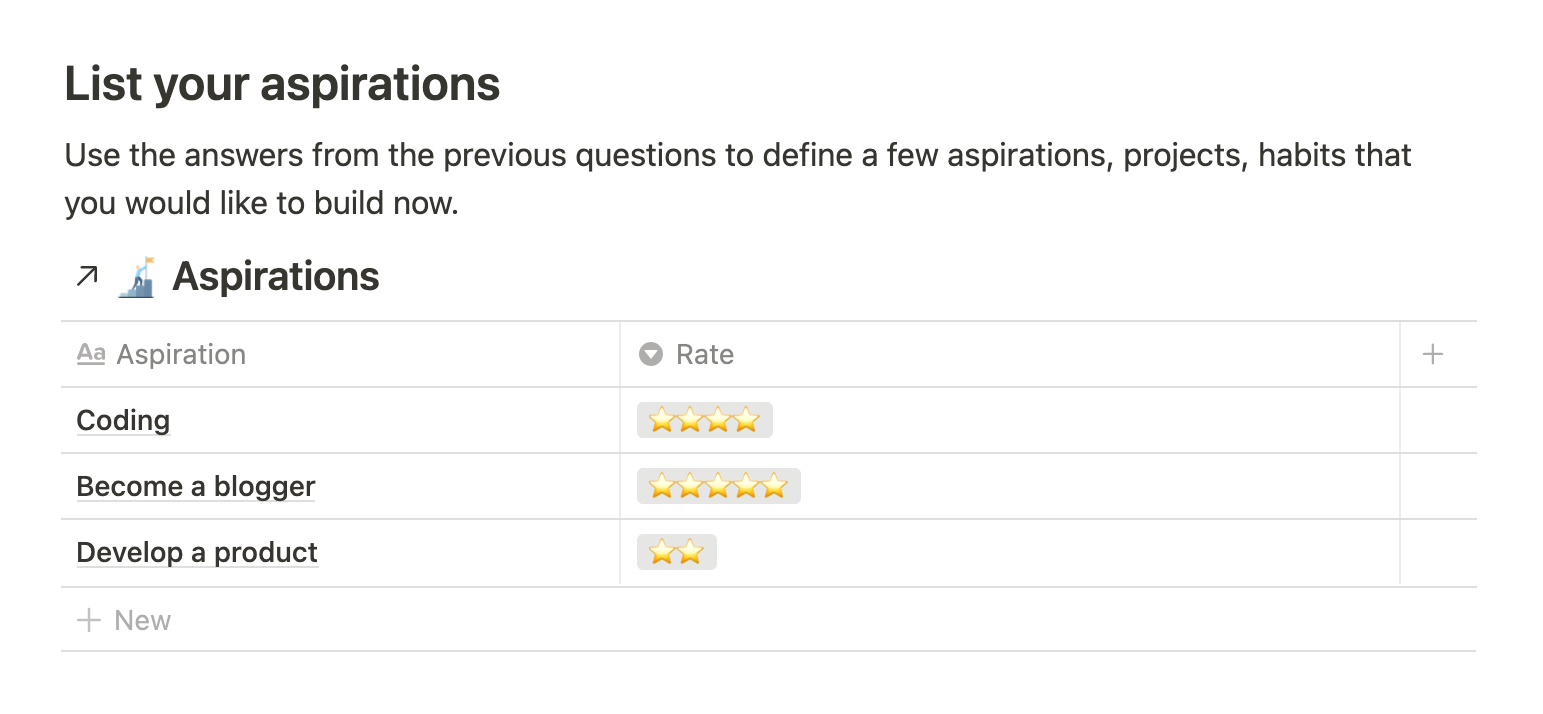Open the Coding page
1543x714 pixels.
pos(123,420)
